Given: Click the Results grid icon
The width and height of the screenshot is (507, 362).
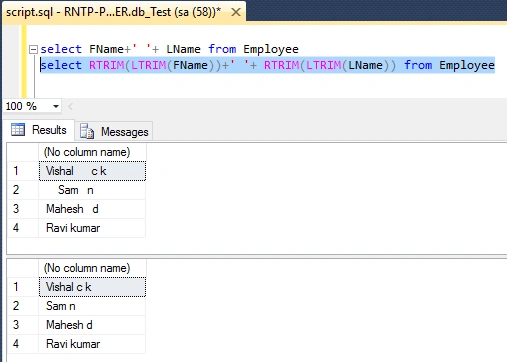Looking at the screenshot, I should 18,129.
